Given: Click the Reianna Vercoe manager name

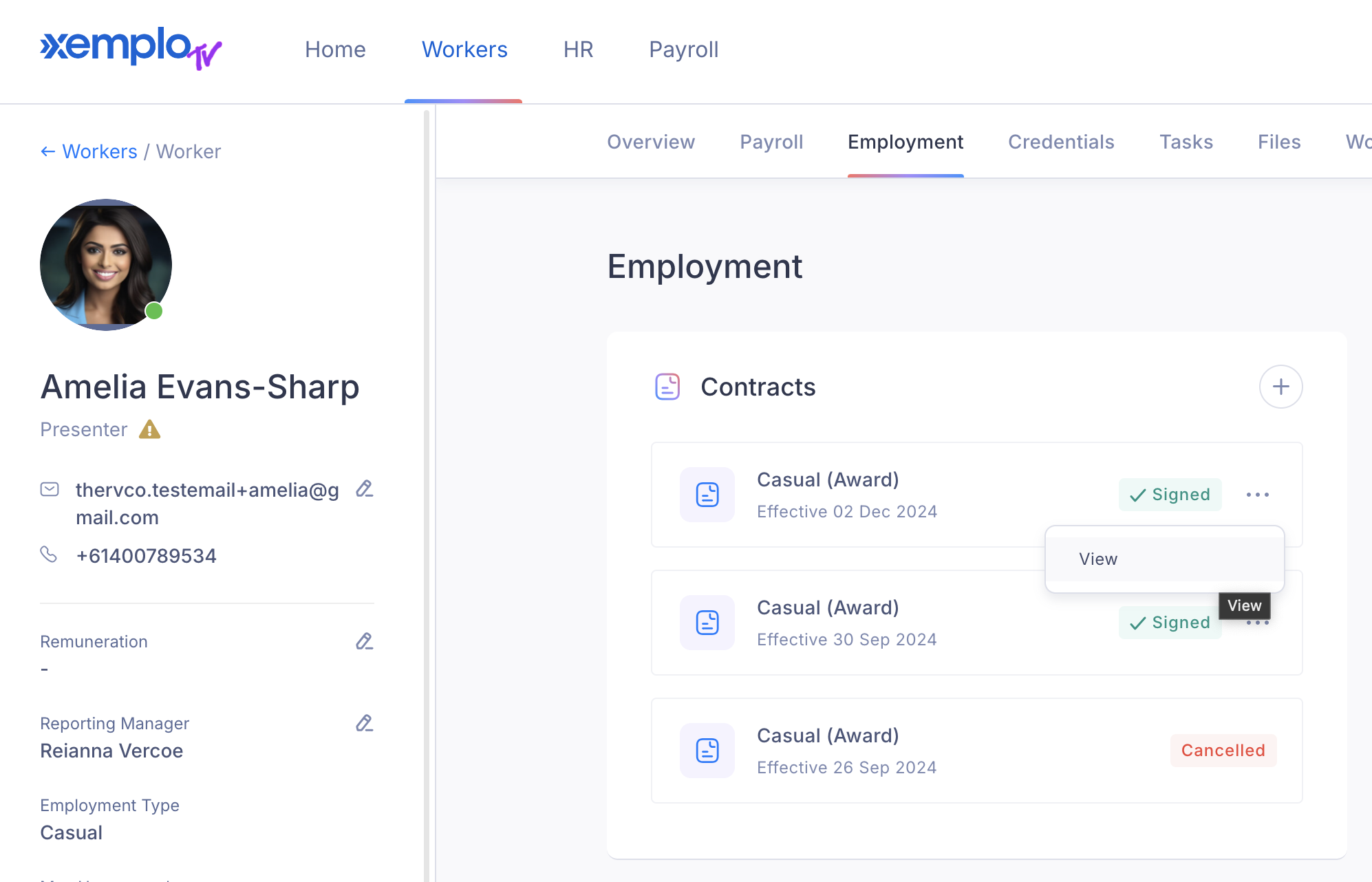Looking at the screenshot, I should [x=111, y=751].
